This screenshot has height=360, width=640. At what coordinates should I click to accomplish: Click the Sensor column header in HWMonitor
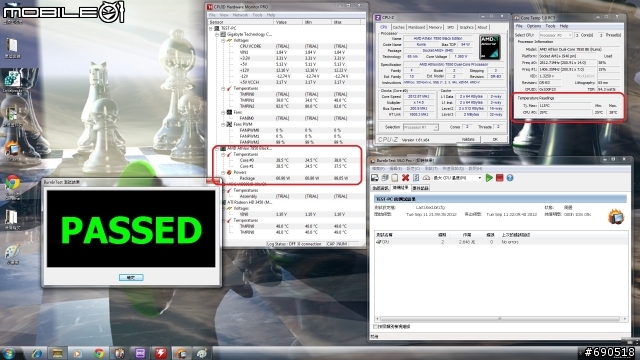[240, 22]
